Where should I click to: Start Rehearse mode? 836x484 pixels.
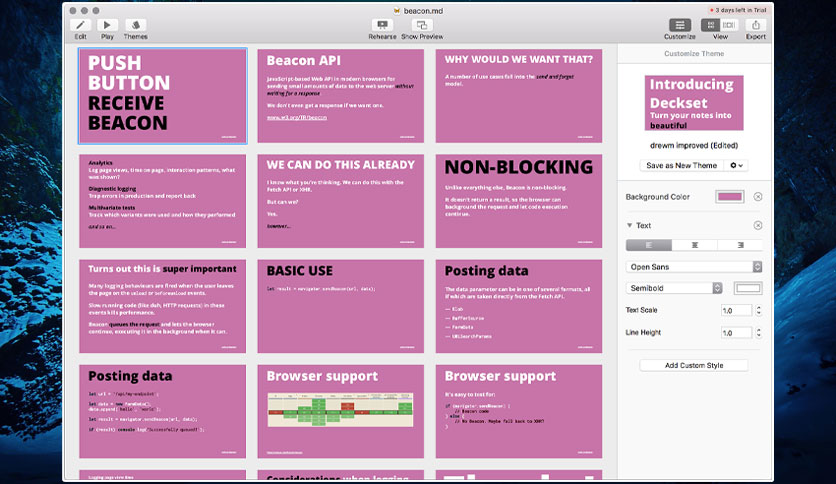pos(382,25)
